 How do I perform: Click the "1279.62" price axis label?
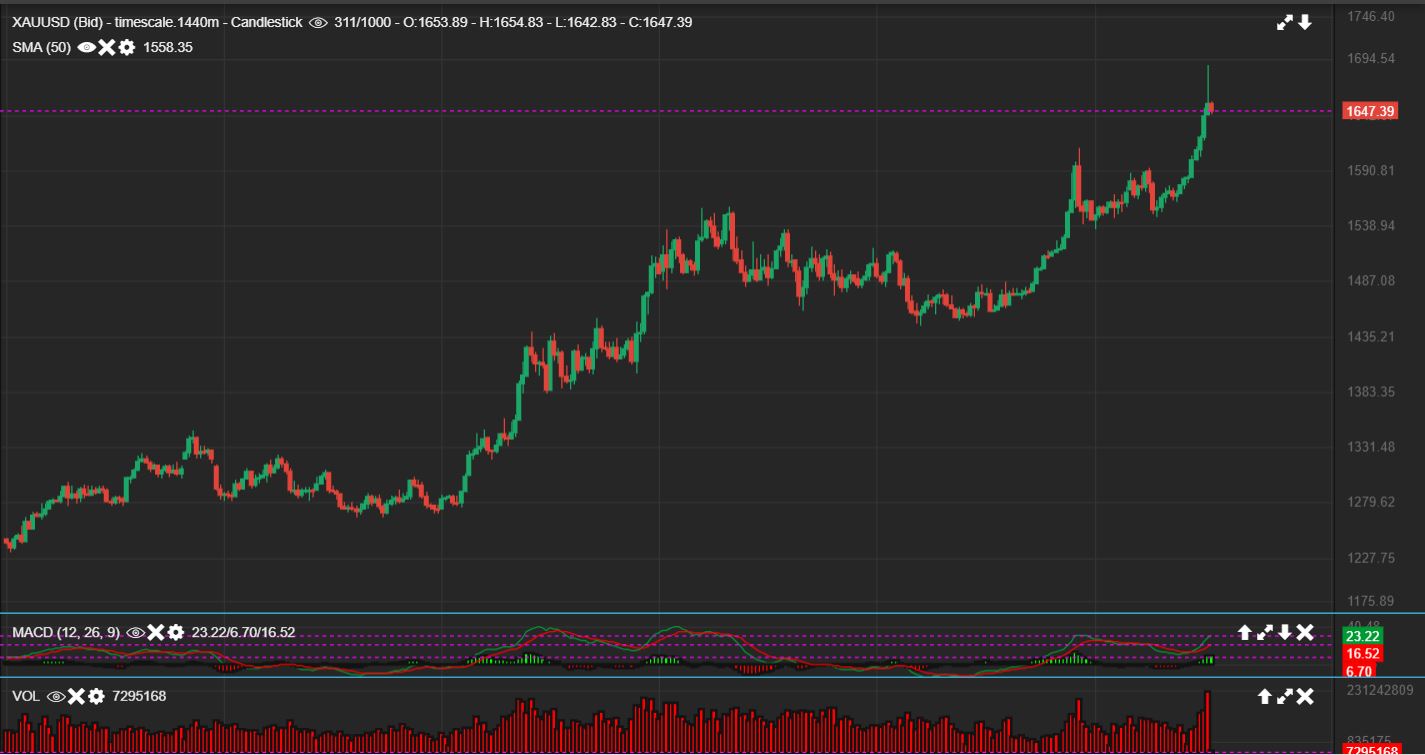(1371, 502)
